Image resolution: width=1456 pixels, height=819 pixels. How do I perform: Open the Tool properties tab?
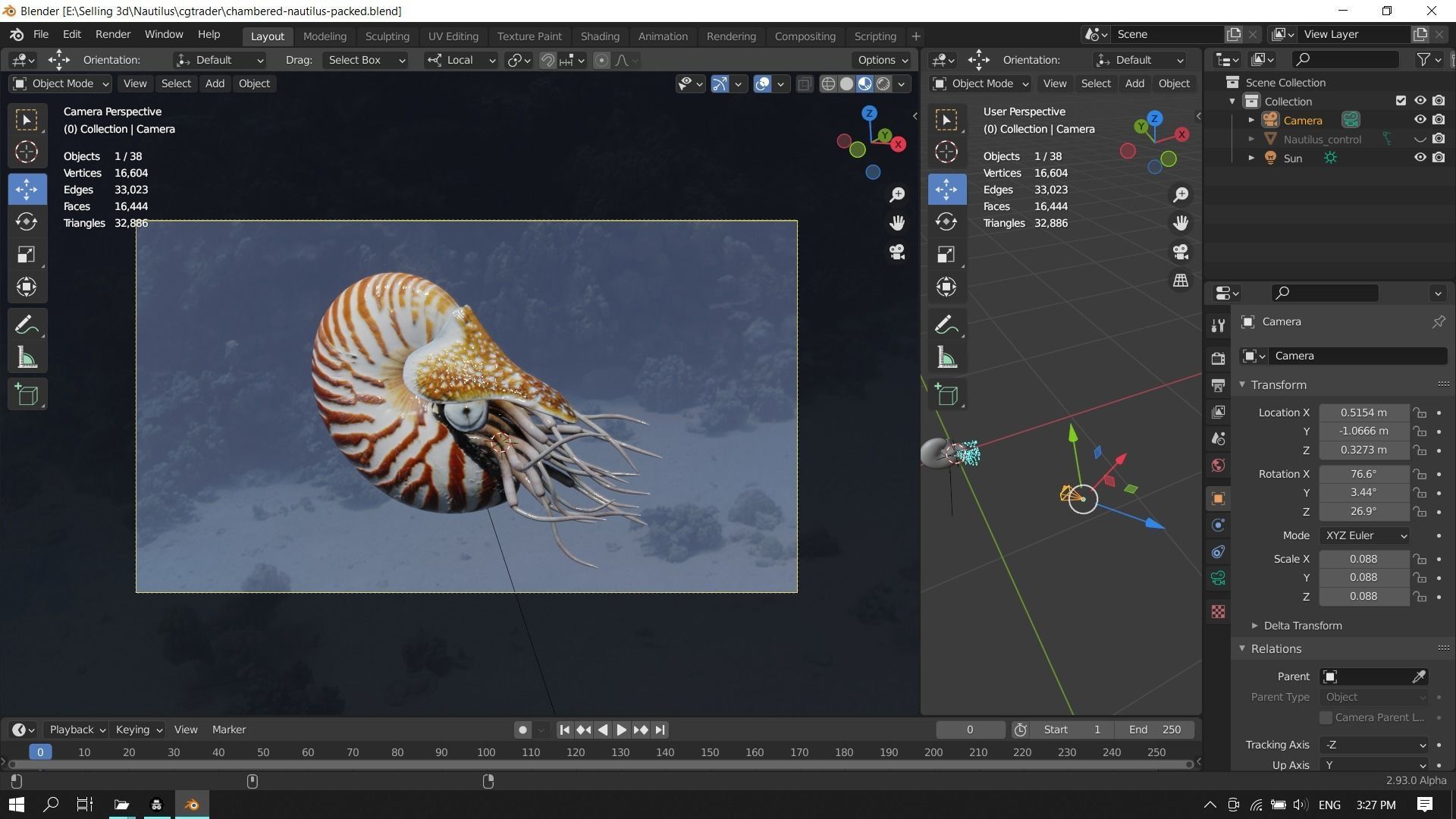(x=1218, y=326)
